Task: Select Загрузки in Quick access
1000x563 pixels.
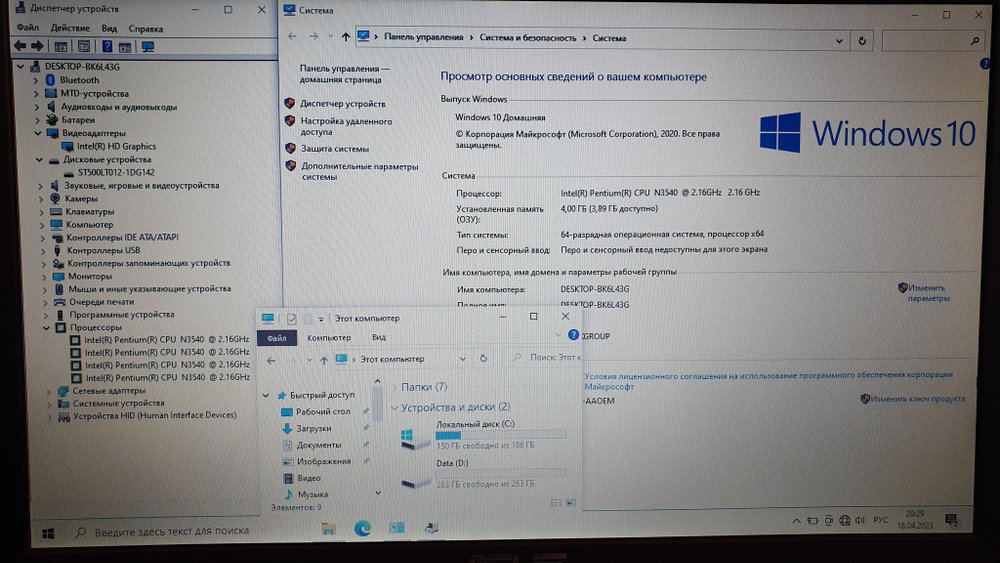Action: 313,428
